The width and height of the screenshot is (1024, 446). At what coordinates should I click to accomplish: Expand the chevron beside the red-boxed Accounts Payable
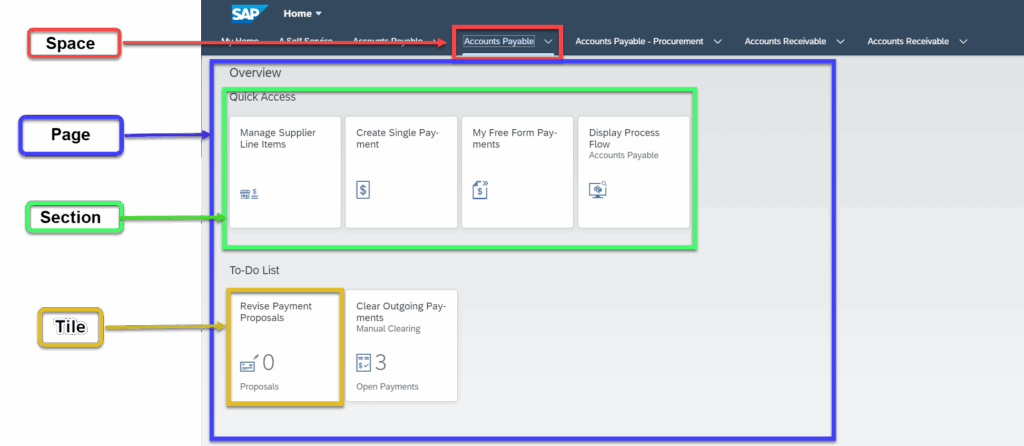click(x=548, y=42)
